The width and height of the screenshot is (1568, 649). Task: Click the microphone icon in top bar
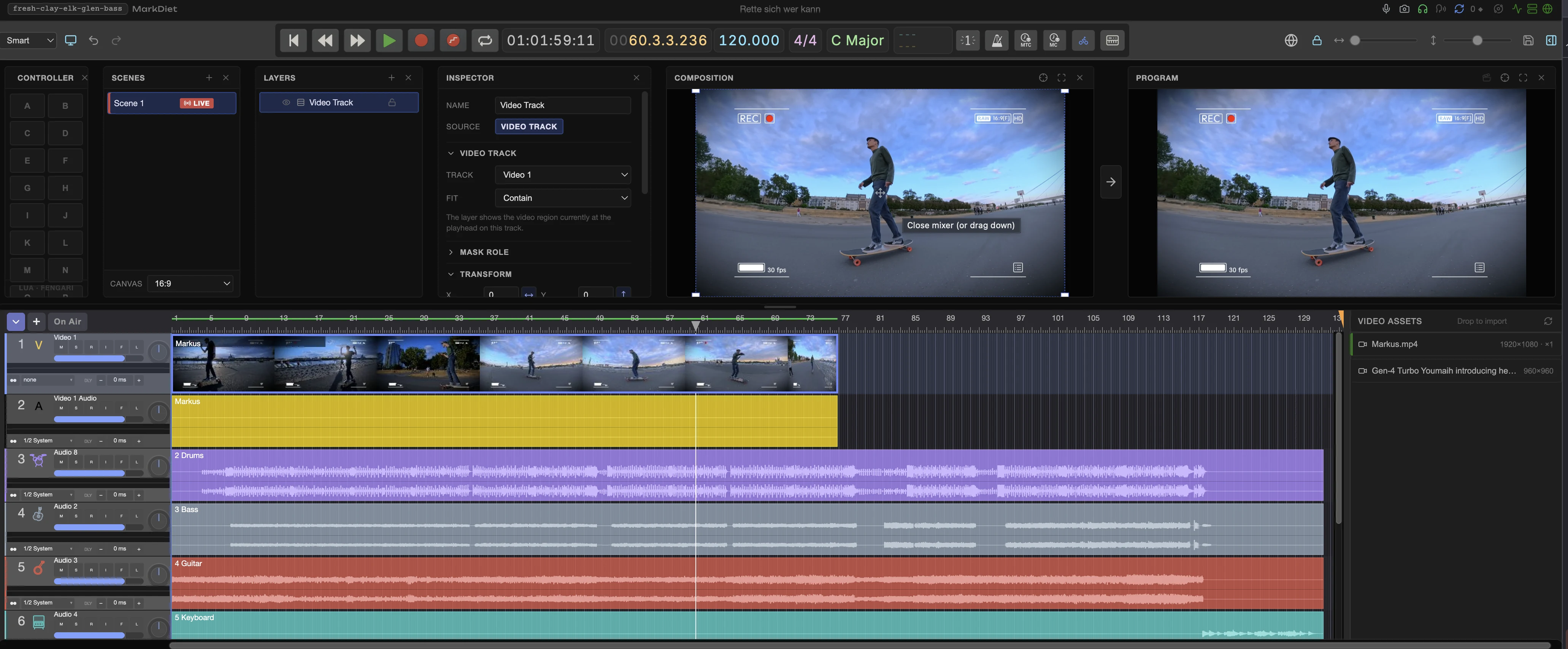pyautogui.click(x=1386, y=8)
